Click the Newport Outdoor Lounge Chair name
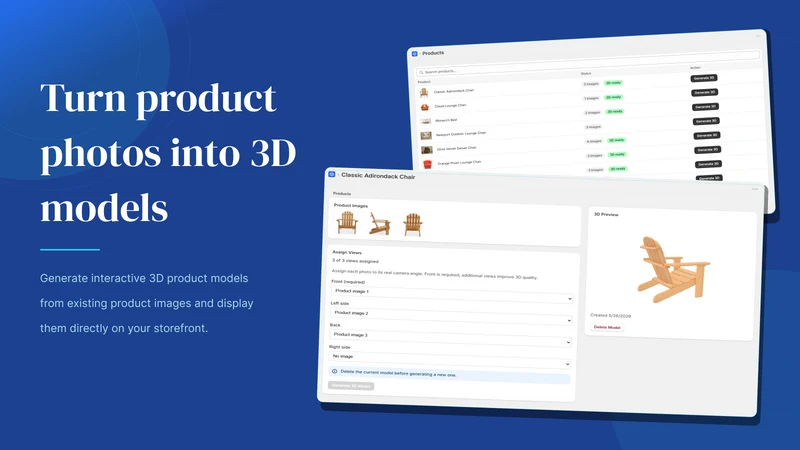 [461, 134]
